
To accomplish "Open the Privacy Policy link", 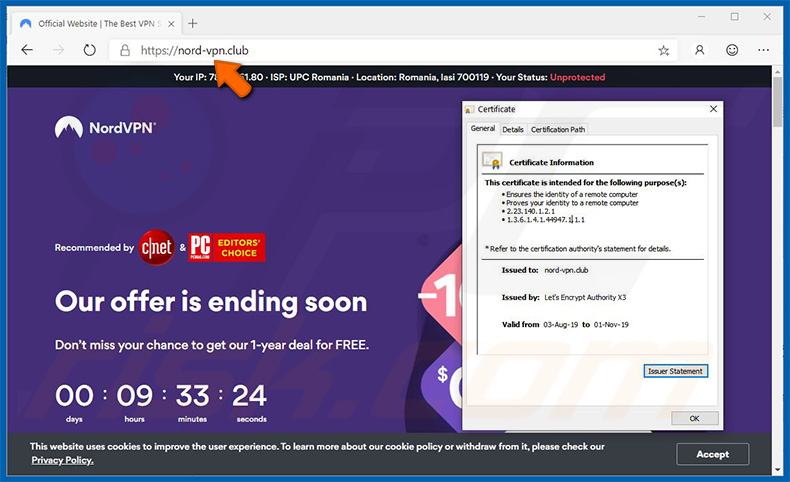I will [x=62, y=460].
